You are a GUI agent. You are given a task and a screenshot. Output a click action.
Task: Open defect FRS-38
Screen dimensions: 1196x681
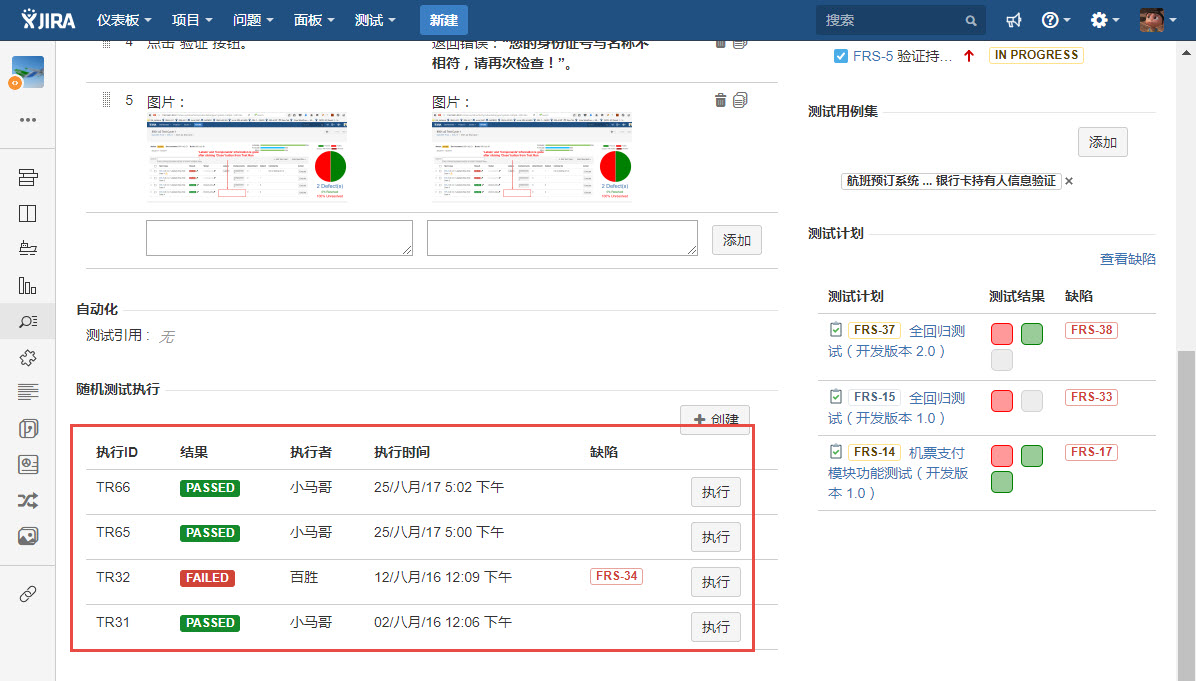[1092, 330]
